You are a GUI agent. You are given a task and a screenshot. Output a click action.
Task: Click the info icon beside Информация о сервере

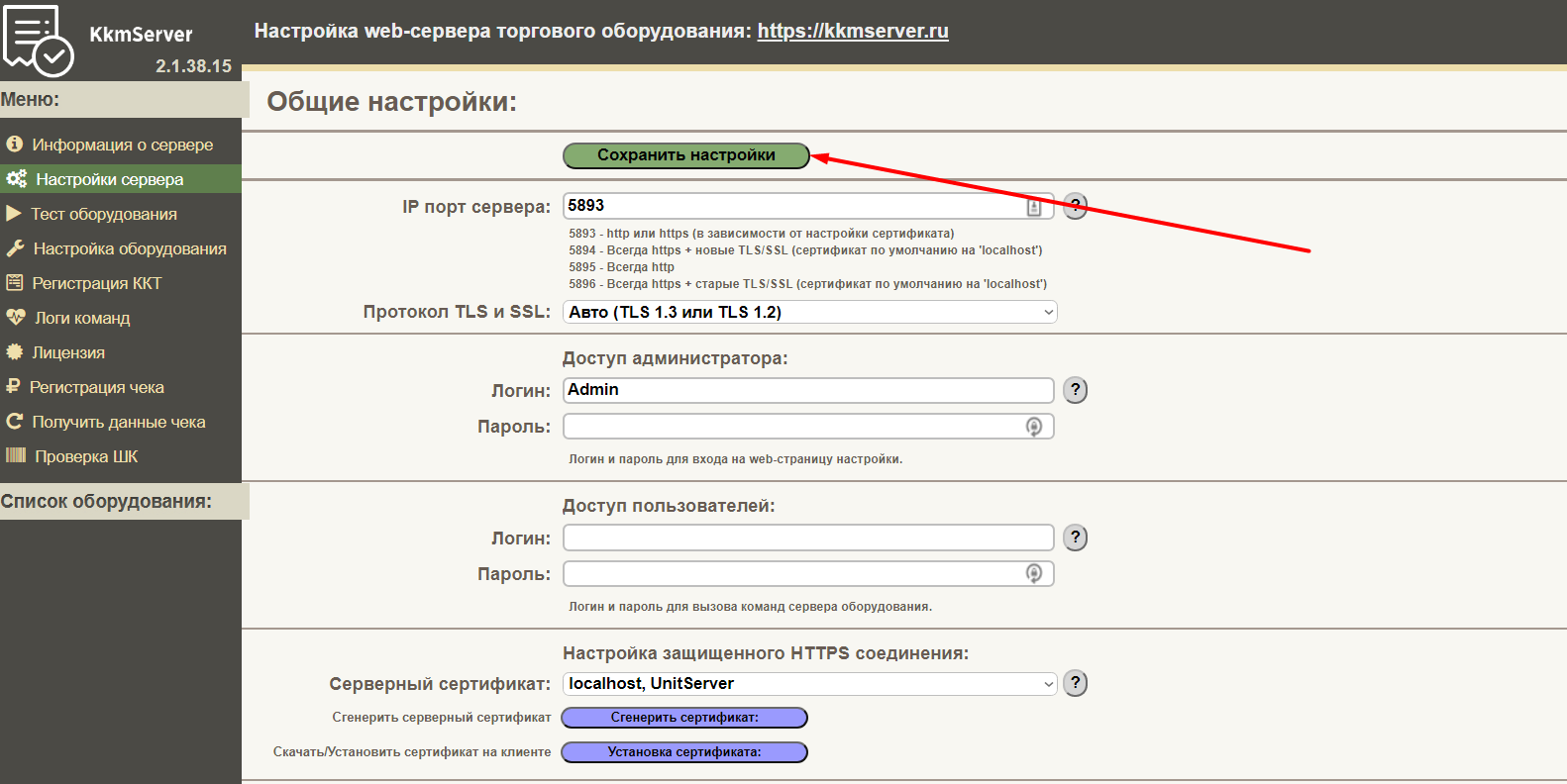15,144
